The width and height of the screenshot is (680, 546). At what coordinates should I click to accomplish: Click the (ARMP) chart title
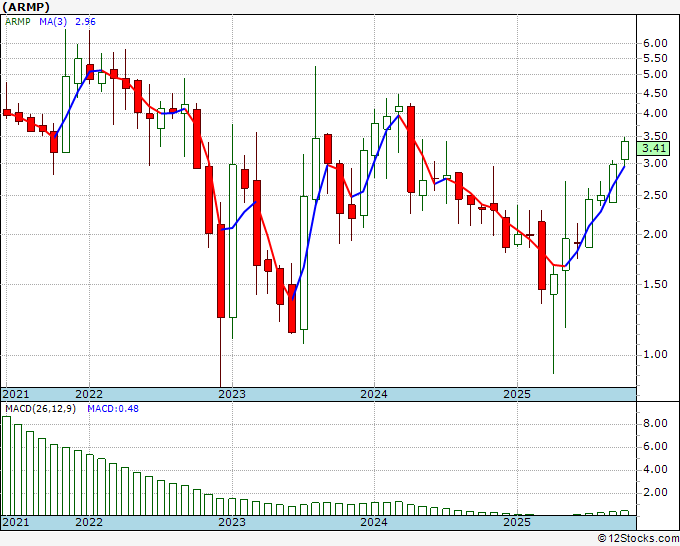tap(26, 7)
